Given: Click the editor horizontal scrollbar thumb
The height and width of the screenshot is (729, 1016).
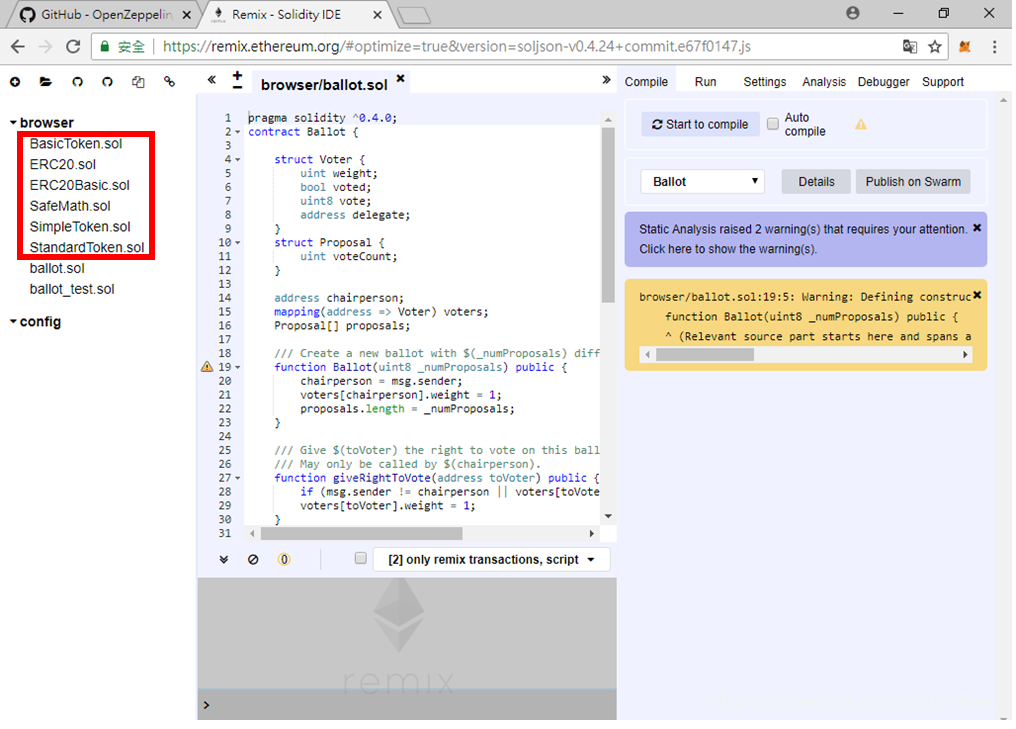Looking at the screenshot, I should [362, 533].
